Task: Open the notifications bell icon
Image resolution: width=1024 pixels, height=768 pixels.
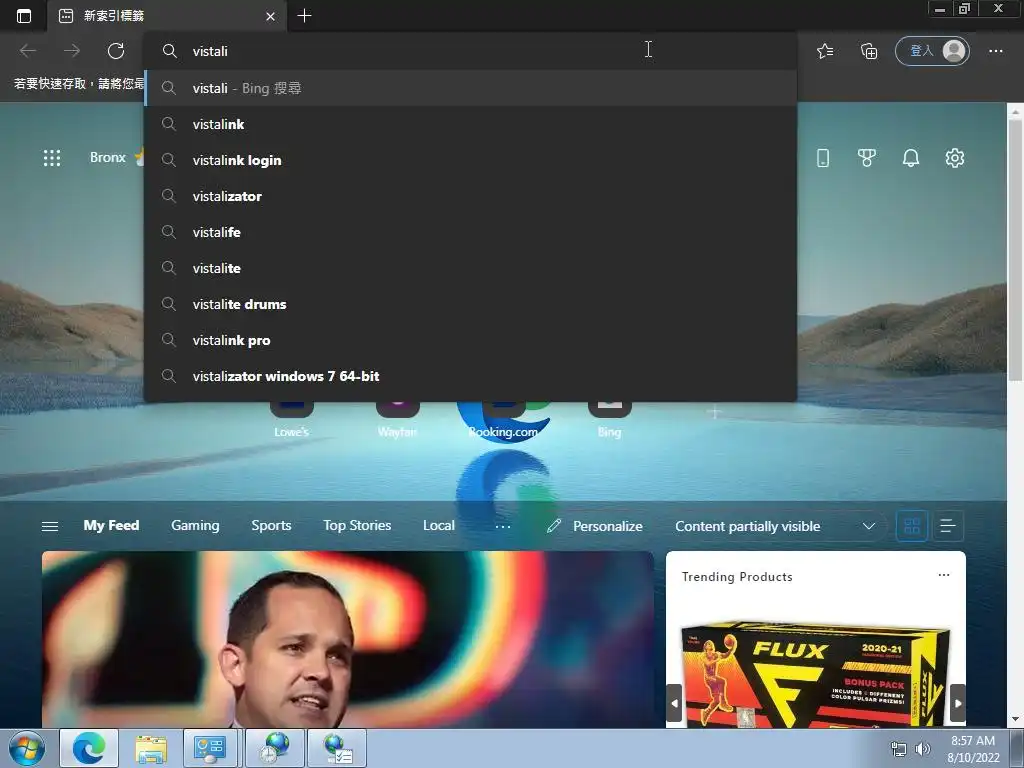Action: 910,158
